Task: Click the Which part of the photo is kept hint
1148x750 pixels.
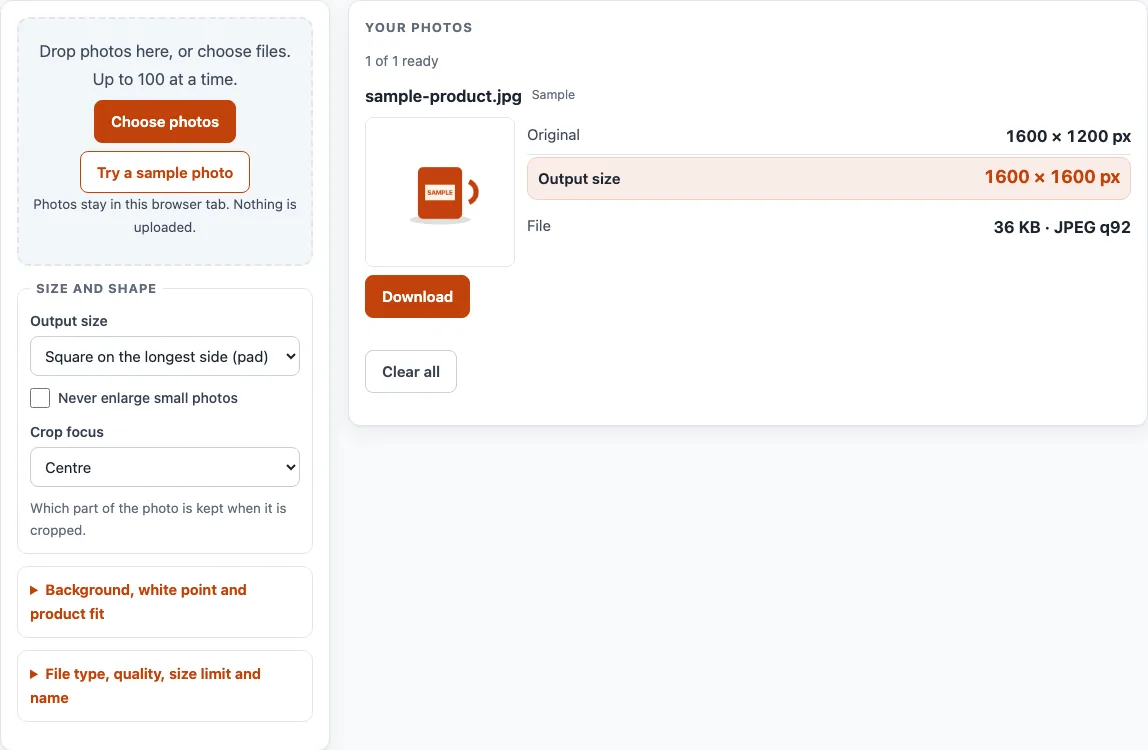Action: pos(158,519)
